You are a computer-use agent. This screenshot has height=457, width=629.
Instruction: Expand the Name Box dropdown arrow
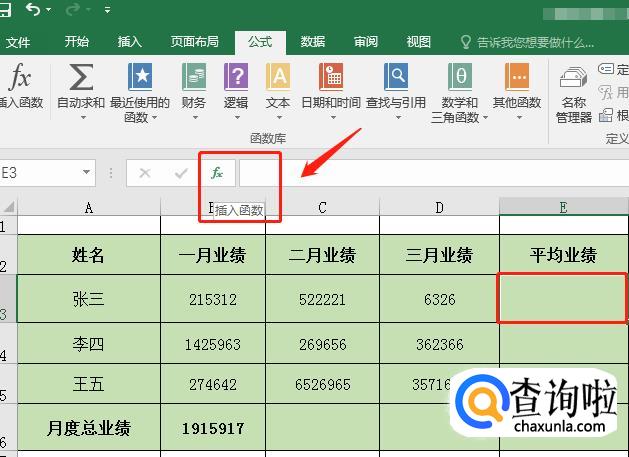(x=85, y=173)
